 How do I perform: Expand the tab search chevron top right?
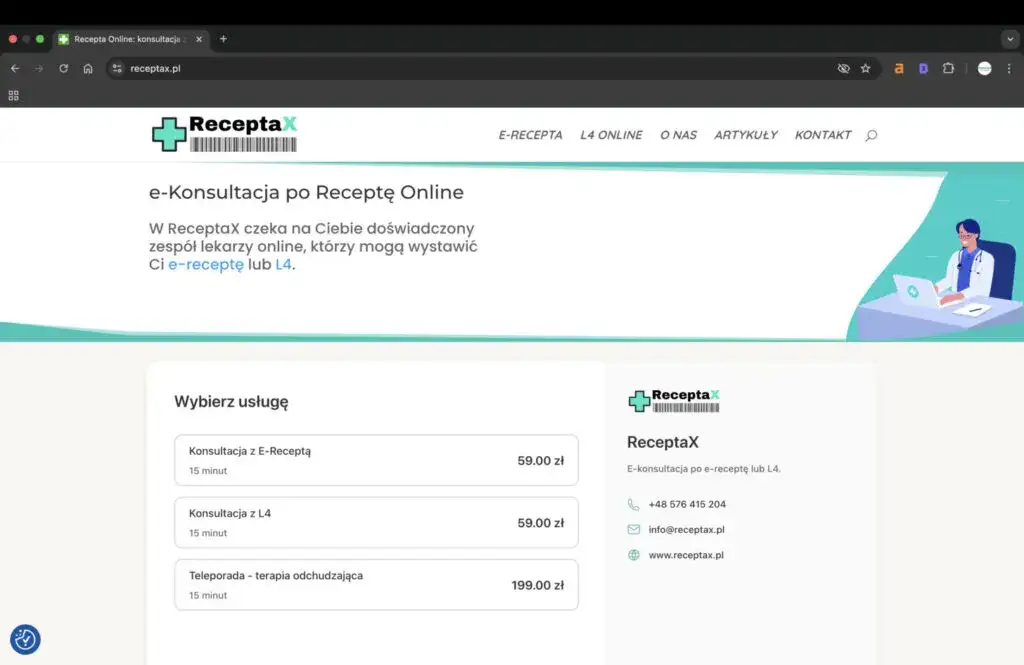click(x=1008, y=39)
